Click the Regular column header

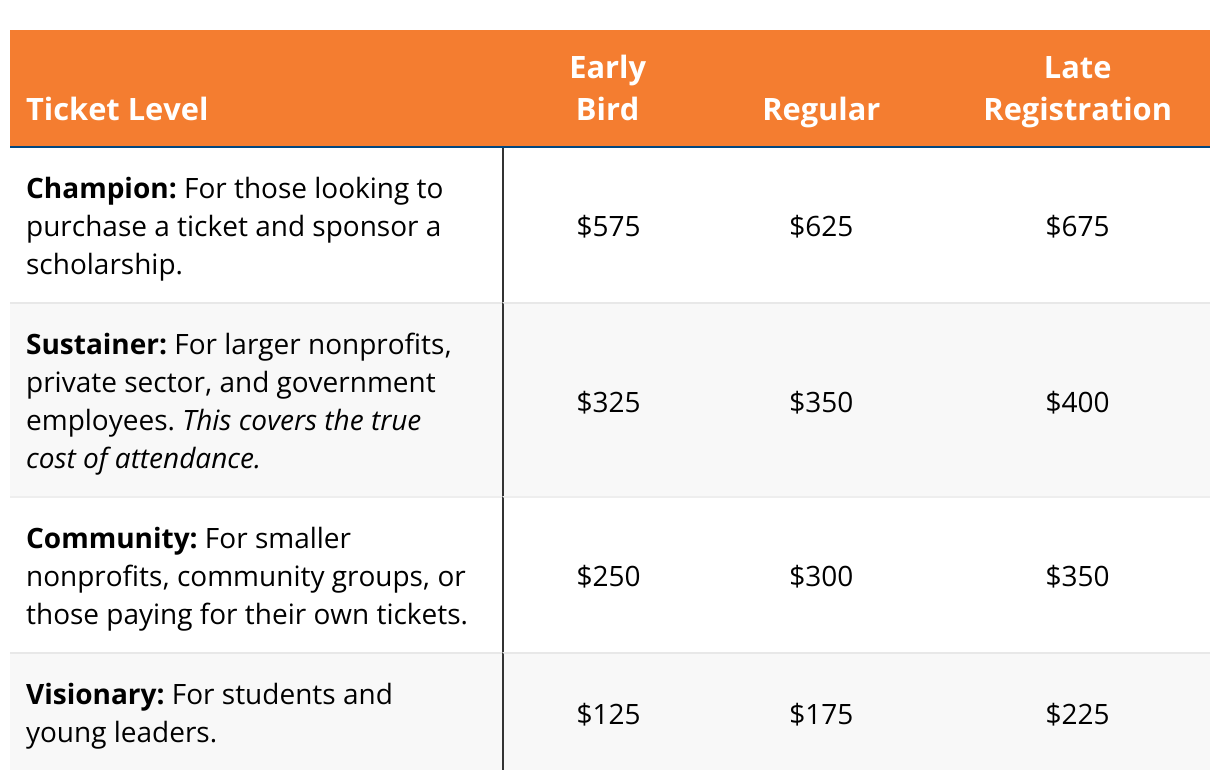(821, 108)
